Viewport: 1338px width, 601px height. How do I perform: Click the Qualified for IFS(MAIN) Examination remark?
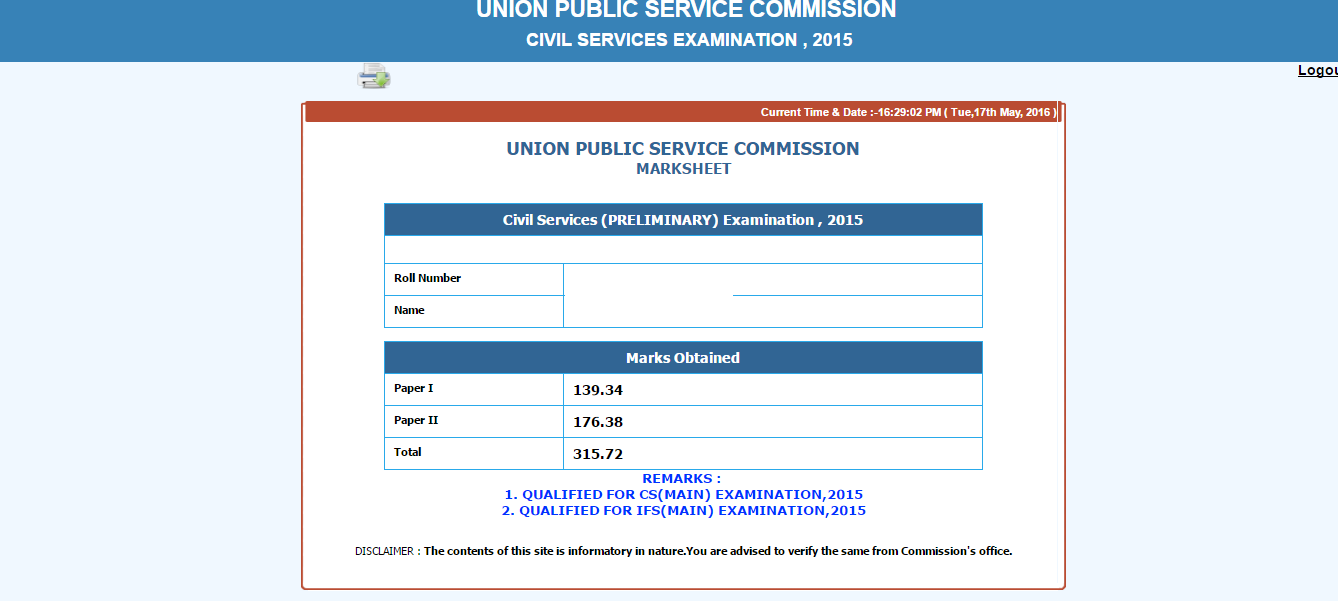tap(683, 511)
